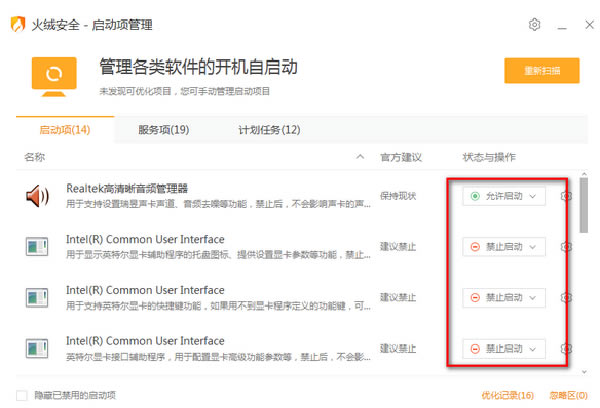Select Intel Common User Interface 快捷键功能 entry
The width and height of the screenshot is (600, 408).
click(145, 290)
